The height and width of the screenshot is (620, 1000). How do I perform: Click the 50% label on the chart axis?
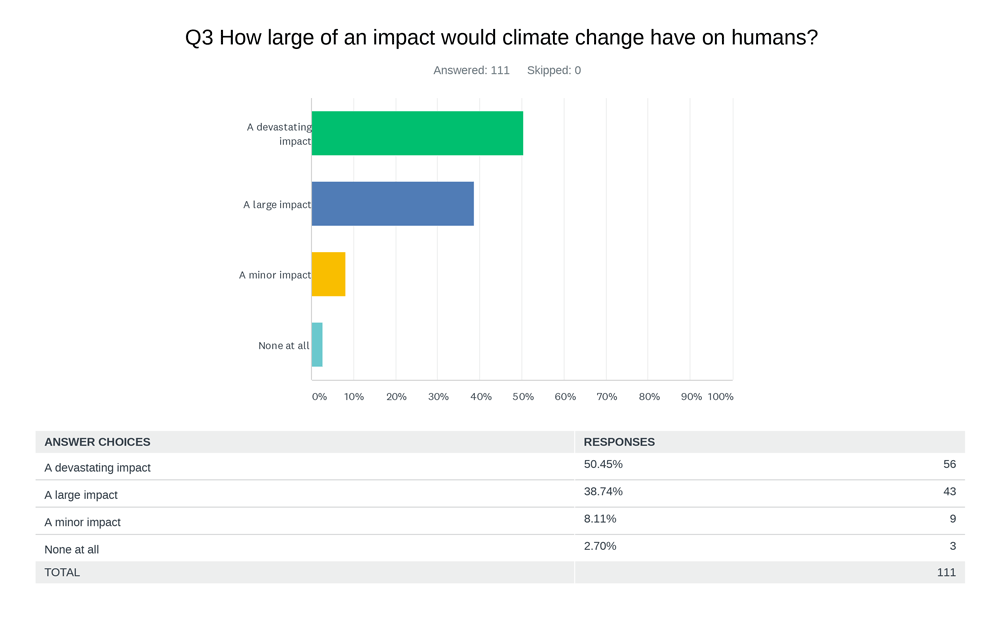[x=523, y=397]
